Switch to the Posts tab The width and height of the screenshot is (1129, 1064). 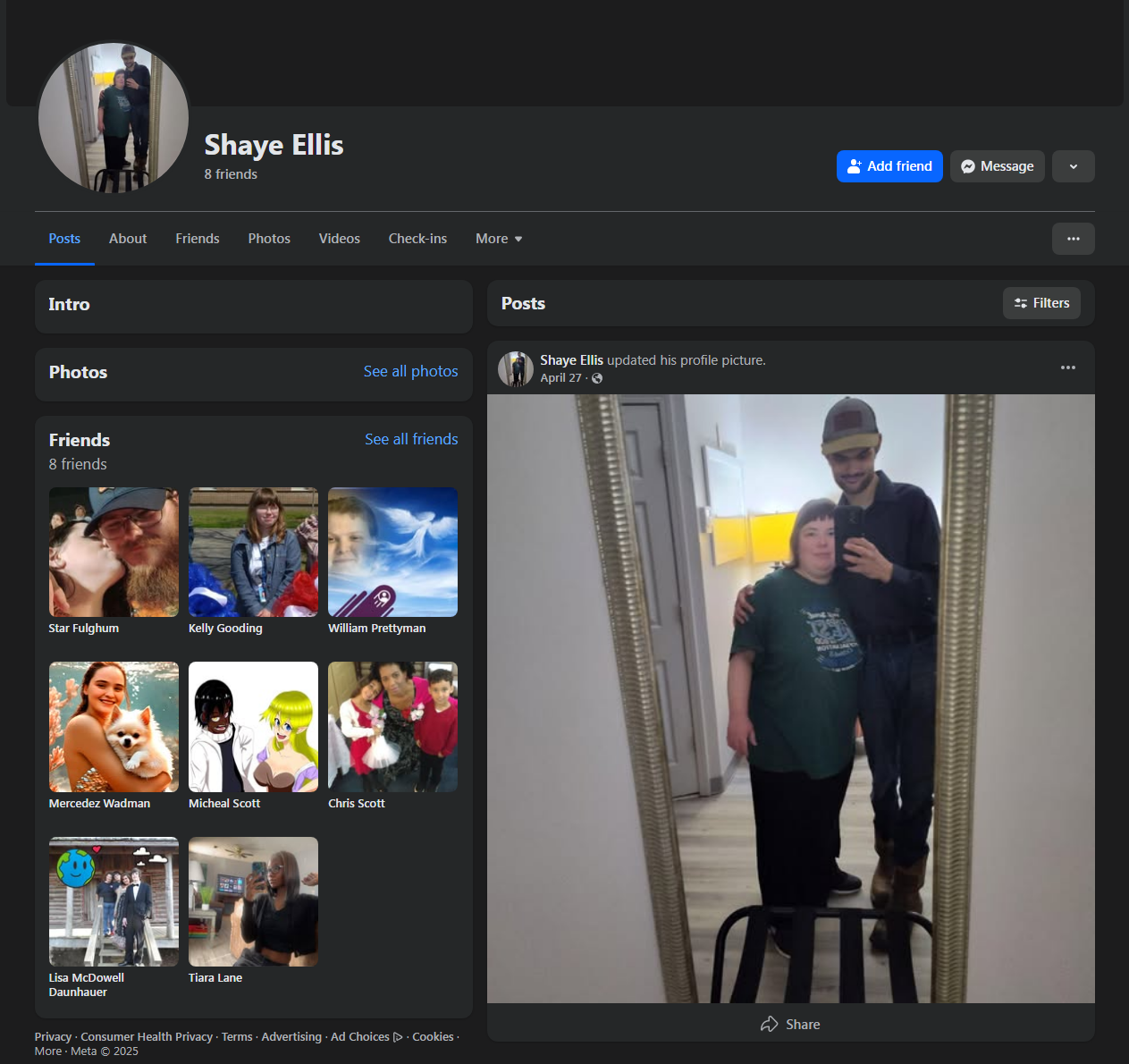point(64,239)
